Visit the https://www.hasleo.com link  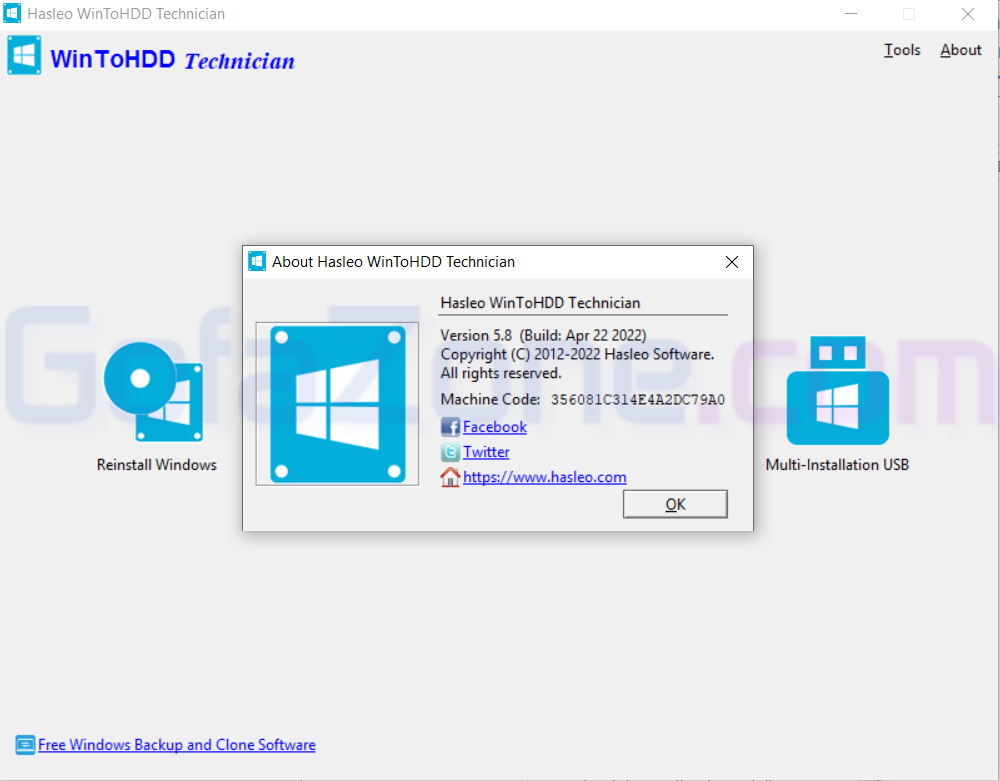click(545, 477)
